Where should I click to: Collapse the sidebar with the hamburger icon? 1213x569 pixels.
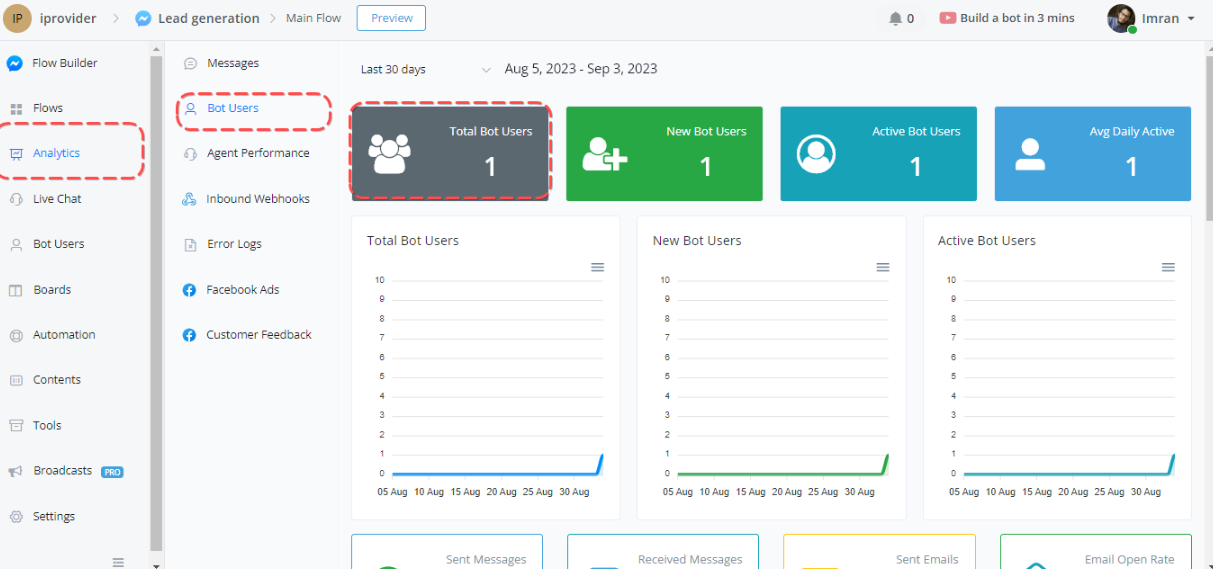(118, 562)
